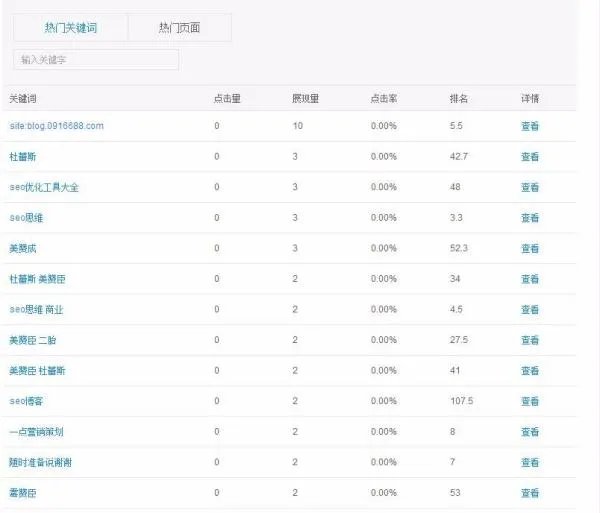Viewport: 600px width, 513px height.
Task: Open keyword link site:blog.0916688.com
Action: click(57, 126)
